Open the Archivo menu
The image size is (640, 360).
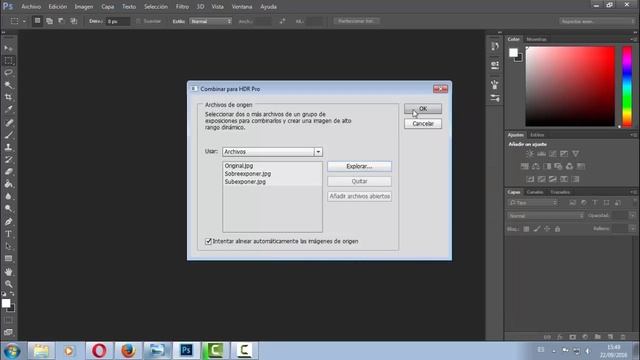pyautogui.click(x=31, y=7)
